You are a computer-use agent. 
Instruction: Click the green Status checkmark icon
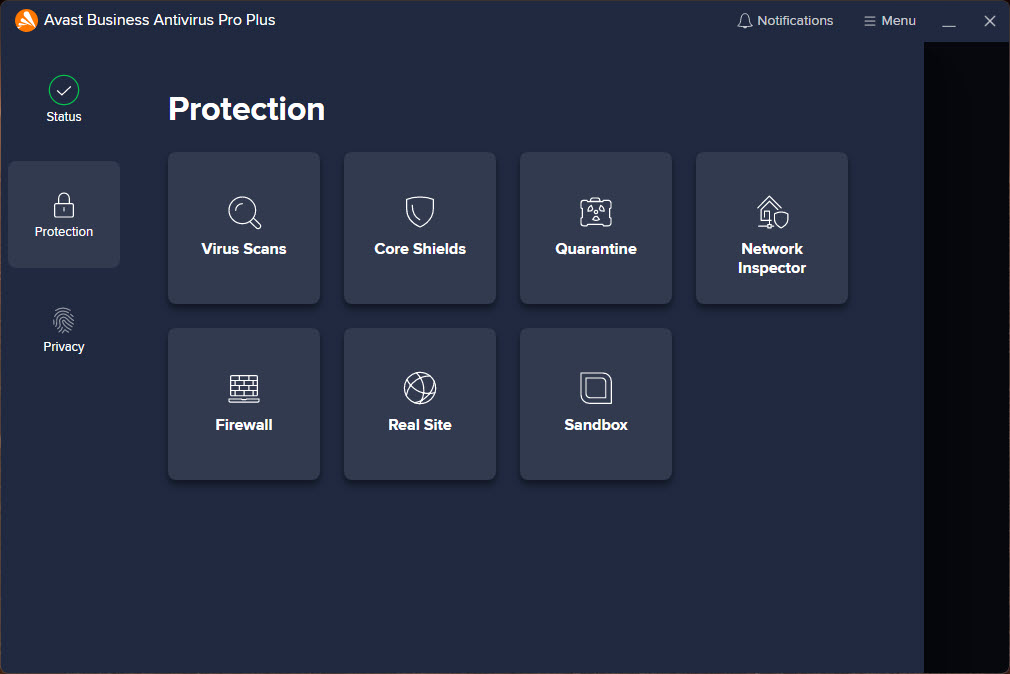point(64,90)
